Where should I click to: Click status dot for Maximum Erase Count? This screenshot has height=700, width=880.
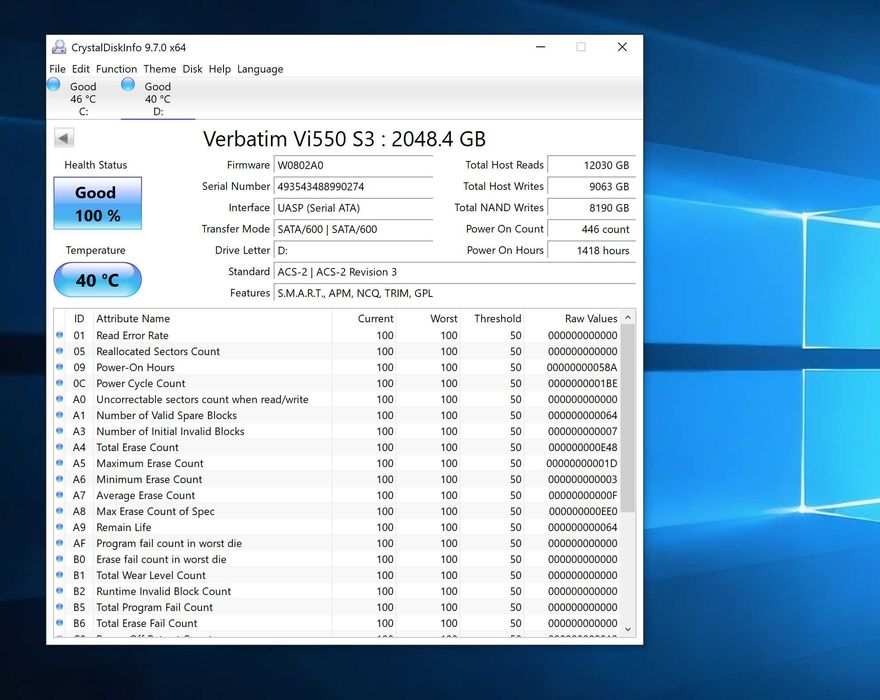(59, 463)
